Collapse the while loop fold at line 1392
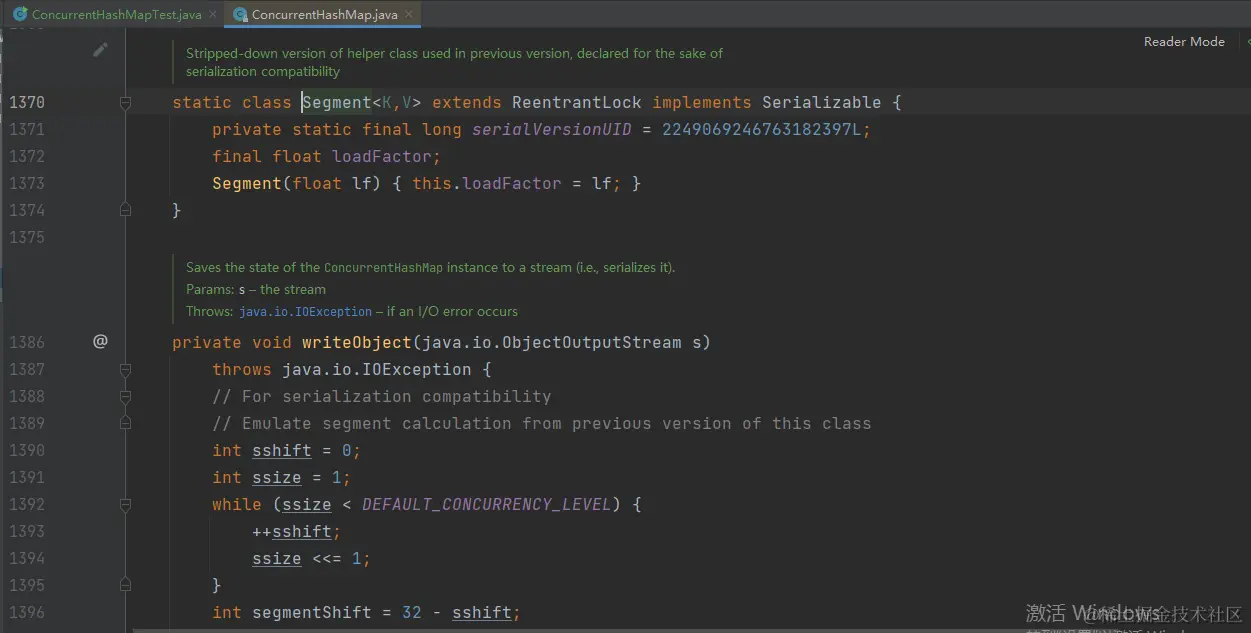The height and width of the screenshot is (633, 1251). (125, 504)
